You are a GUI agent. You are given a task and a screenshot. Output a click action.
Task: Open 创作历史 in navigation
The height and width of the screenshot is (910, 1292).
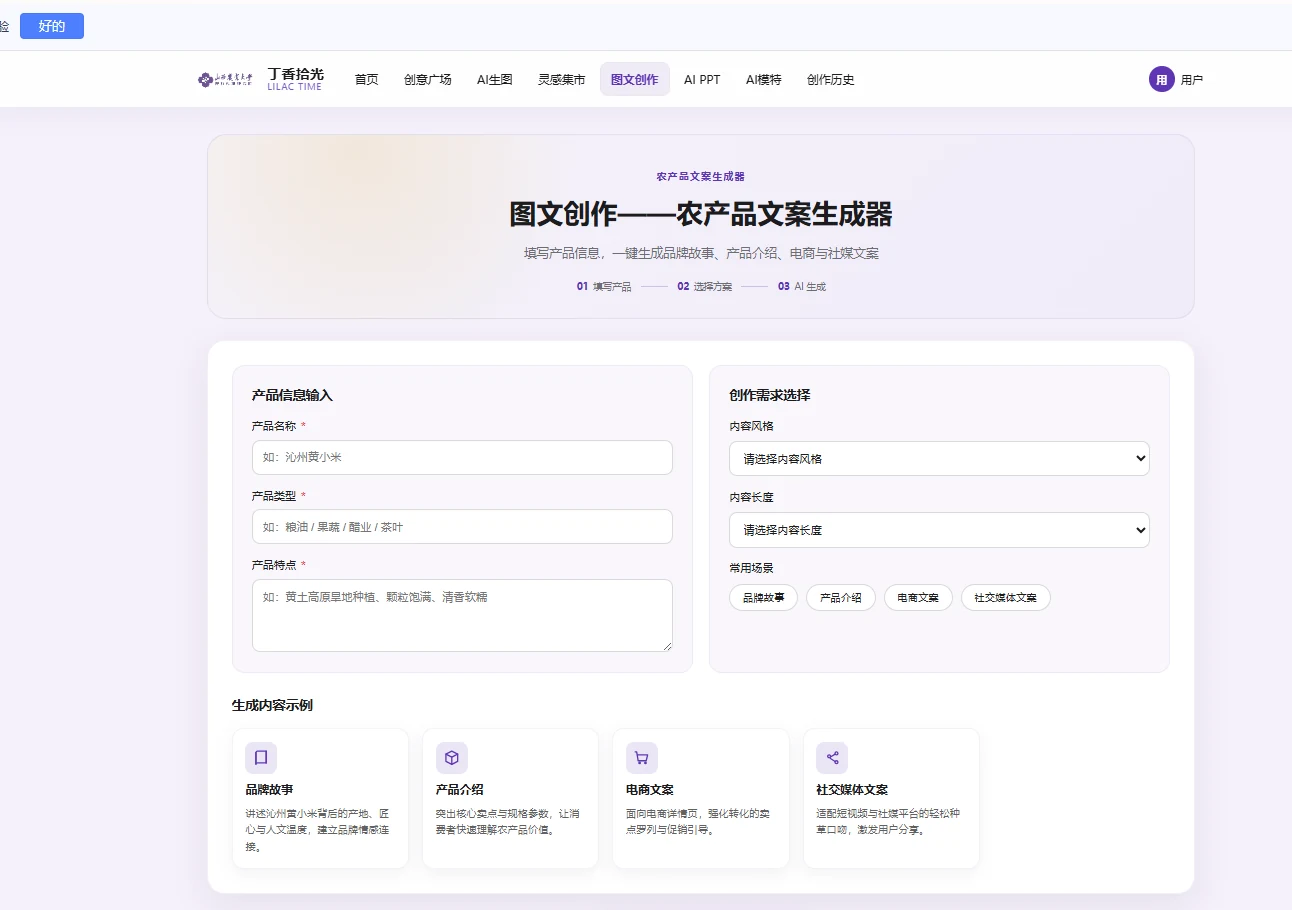831,80
